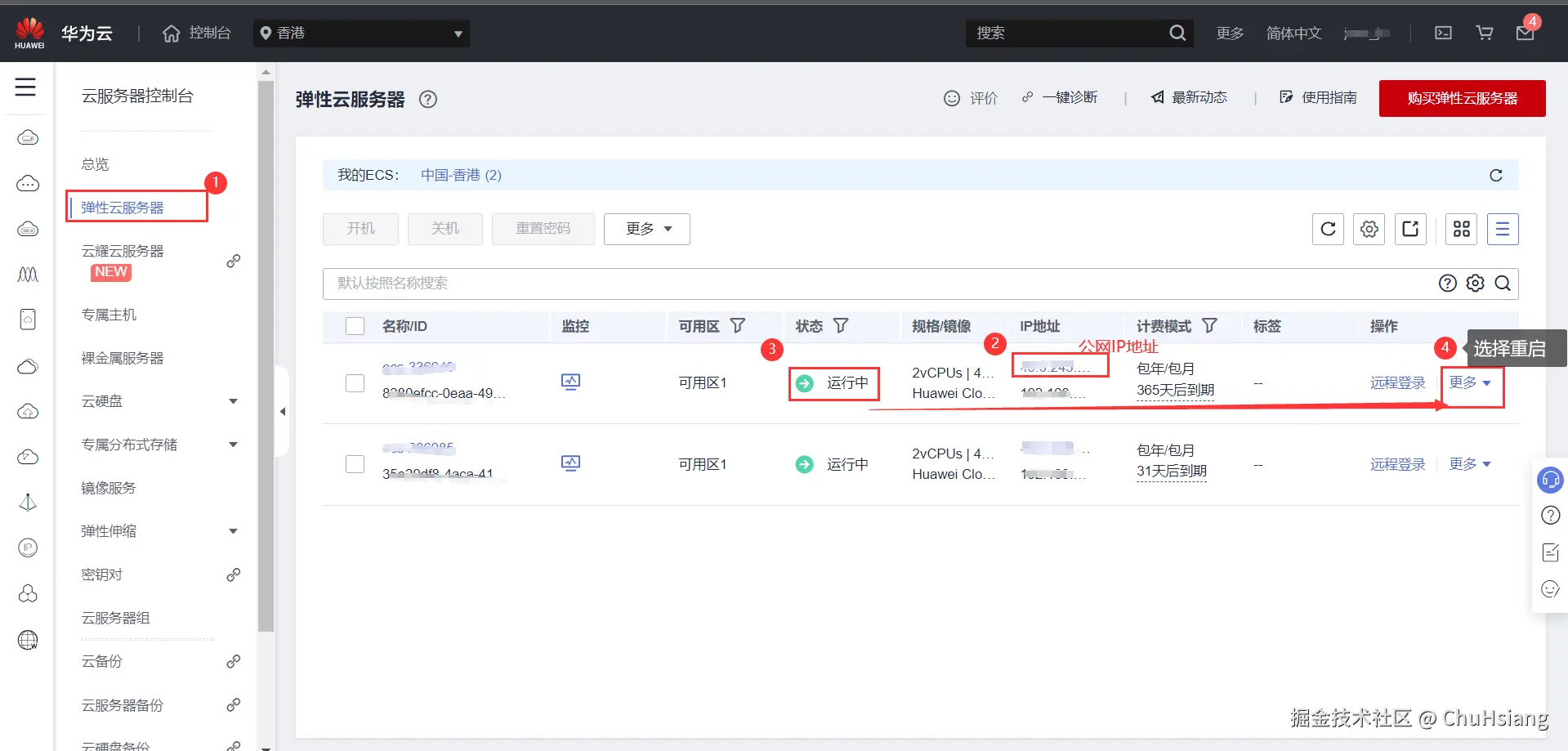1568x751 pixels.
Task: Open monitoring icon for the 365天后到期 server
Action: click(x=570, y=382)
